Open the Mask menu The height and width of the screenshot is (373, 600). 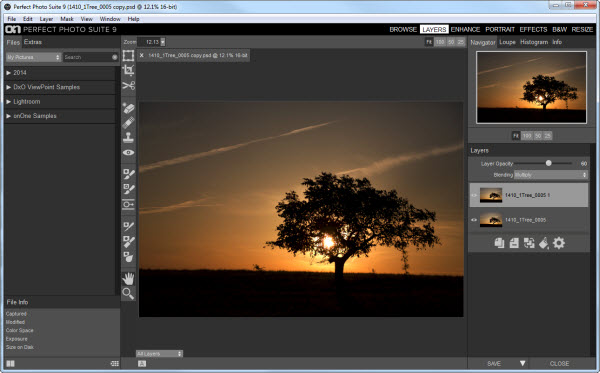(67, 19)
